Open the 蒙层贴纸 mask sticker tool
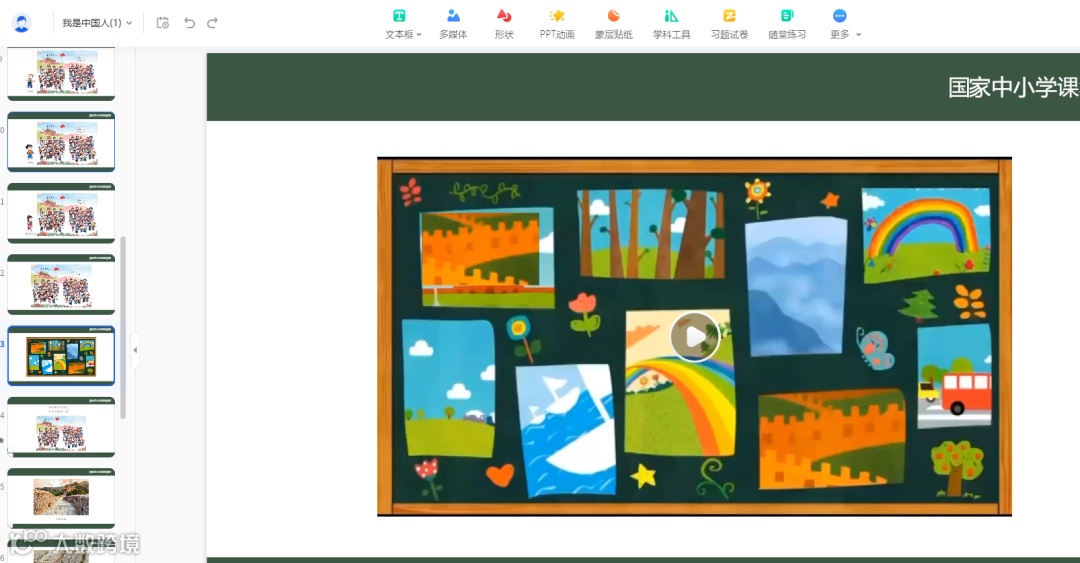 tap(614, 24)
